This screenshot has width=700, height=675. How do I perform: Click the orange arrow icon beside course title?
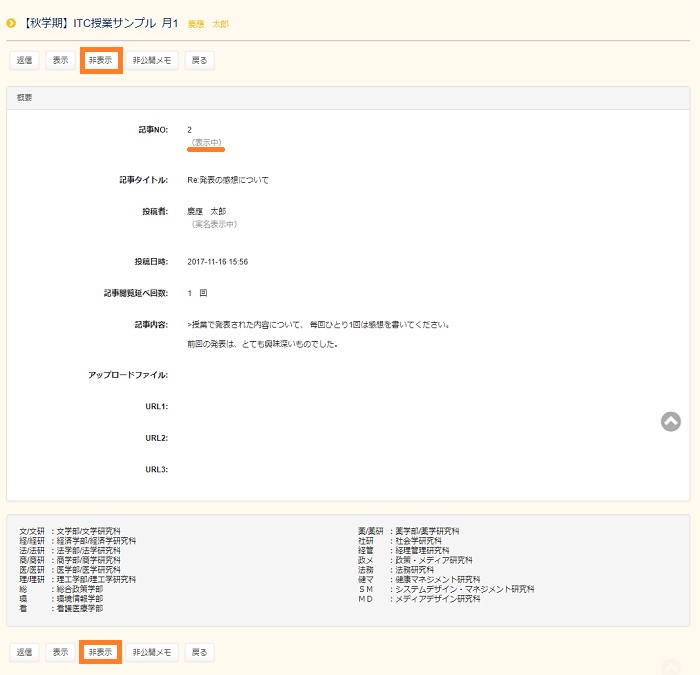pyautogui.click(x=11, y=23)
